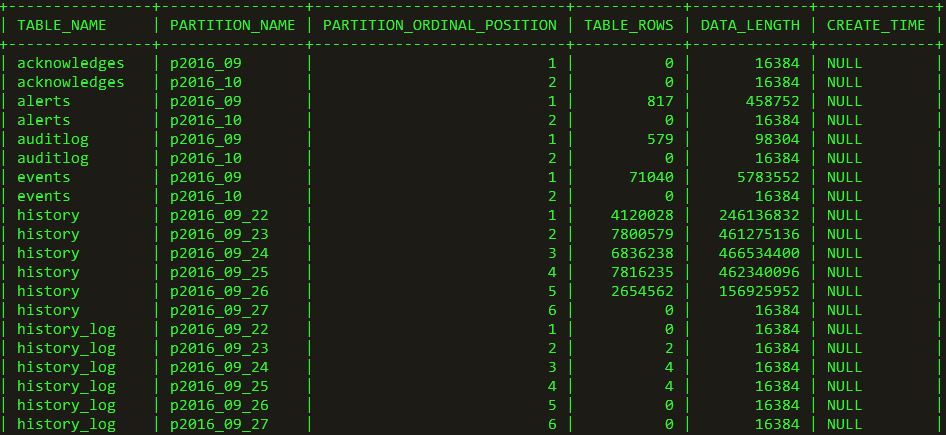Viewport: 946px width, 435px height.
Task: Select 'events' in the p2016_10 row
Action: click(x=43, y=196)
